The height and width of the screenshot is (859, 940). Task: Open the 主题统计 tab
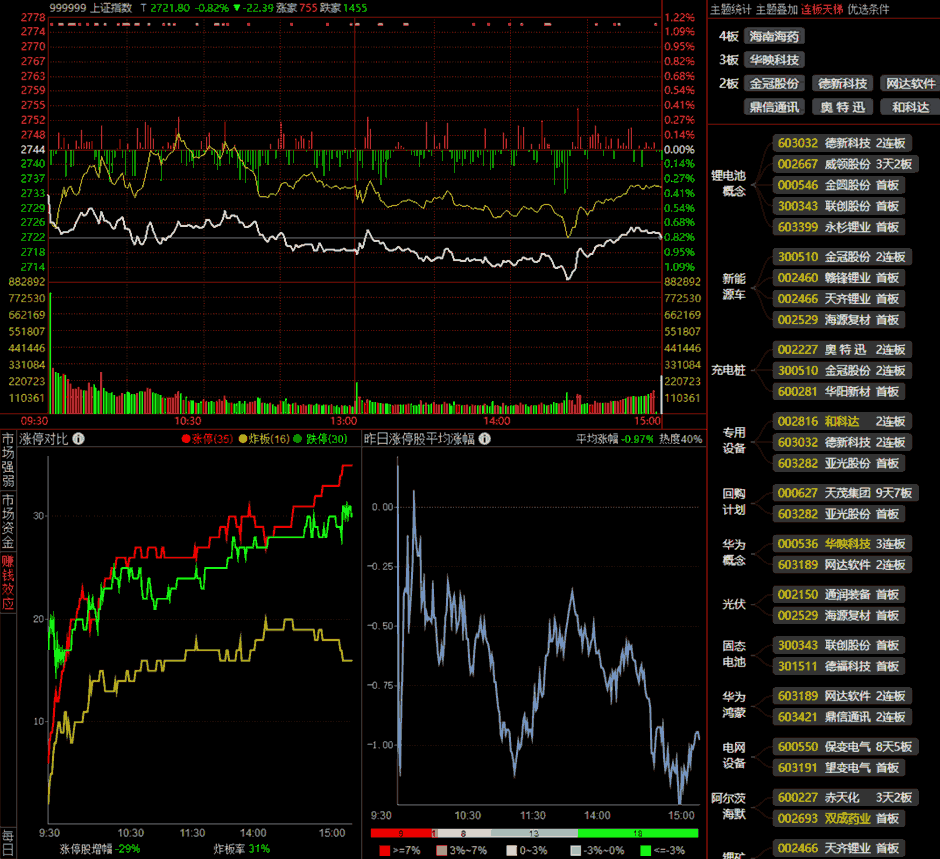click(x=731, y=9)
